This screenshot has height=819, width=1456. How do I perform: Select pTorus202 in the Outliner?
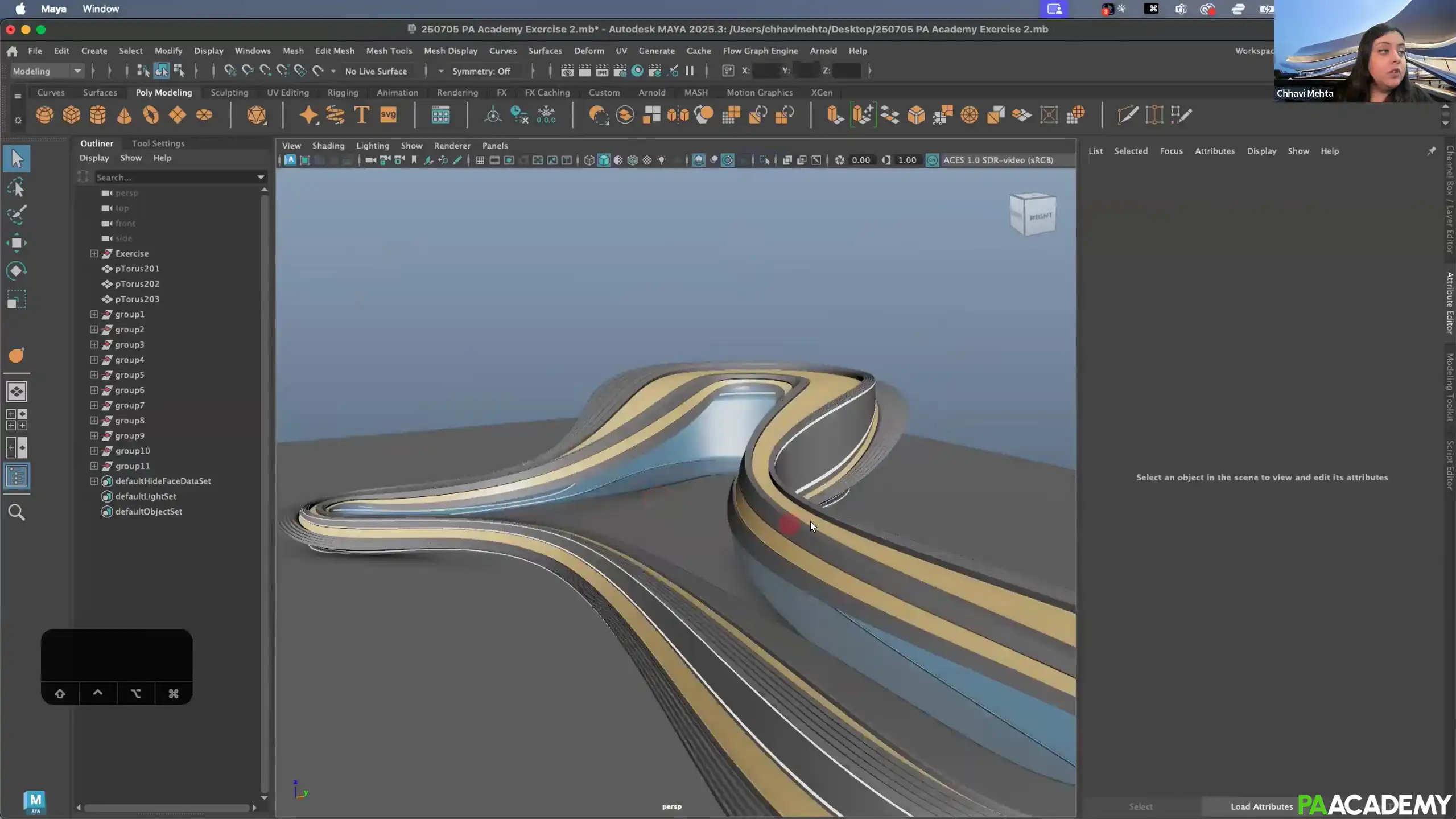click(137, 283)
